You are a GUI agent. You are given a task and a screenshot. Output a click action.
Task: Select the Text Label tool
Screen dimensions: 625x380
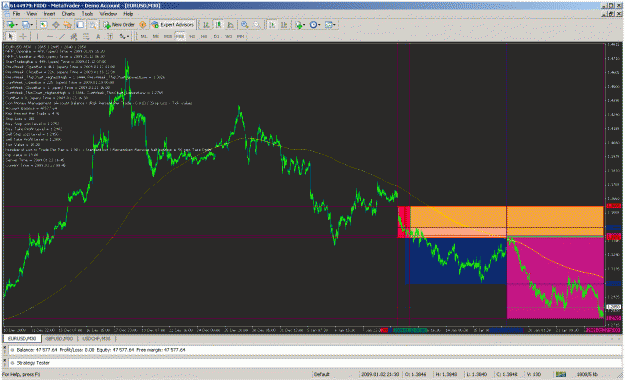point(110,36)
